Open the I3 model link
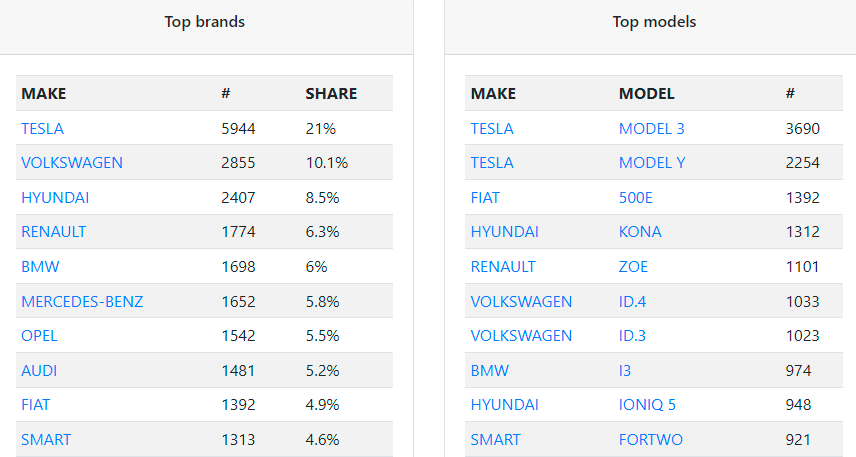 (x=625, y=370)
